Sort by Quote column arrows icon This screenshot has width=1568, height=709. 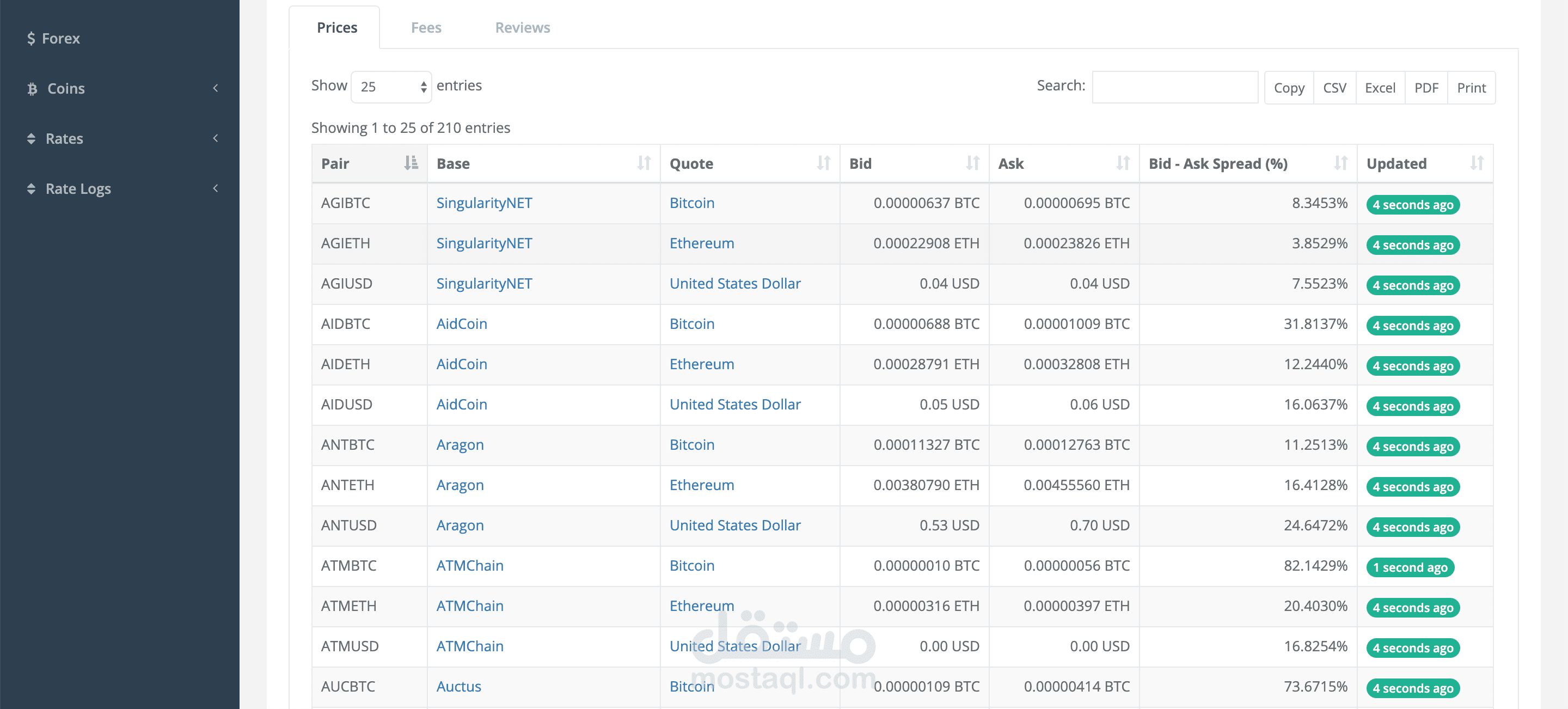(x=824, y=163)
